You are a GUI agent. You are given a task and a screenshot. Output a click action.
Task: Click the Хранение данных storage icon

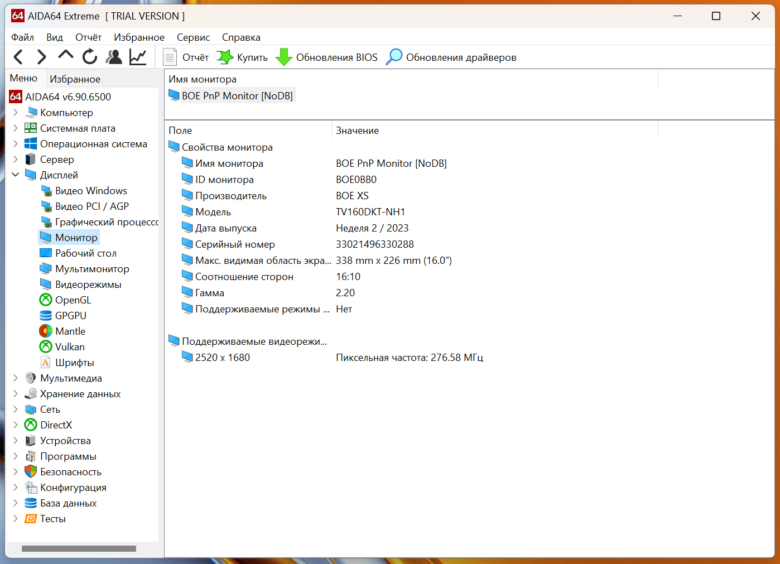[30, 393]
